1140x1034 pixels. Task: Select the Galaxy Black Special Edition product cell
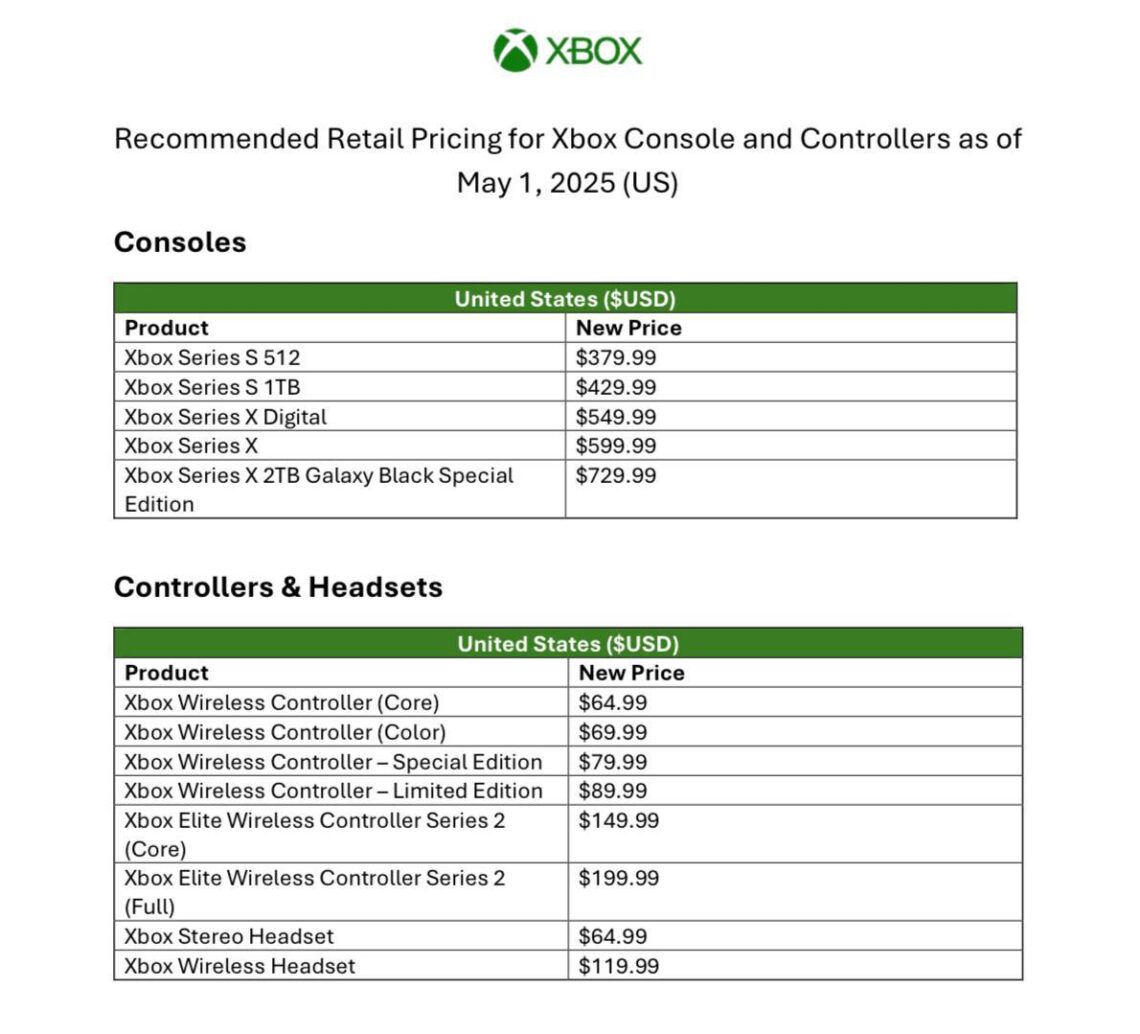pos(318,489)
